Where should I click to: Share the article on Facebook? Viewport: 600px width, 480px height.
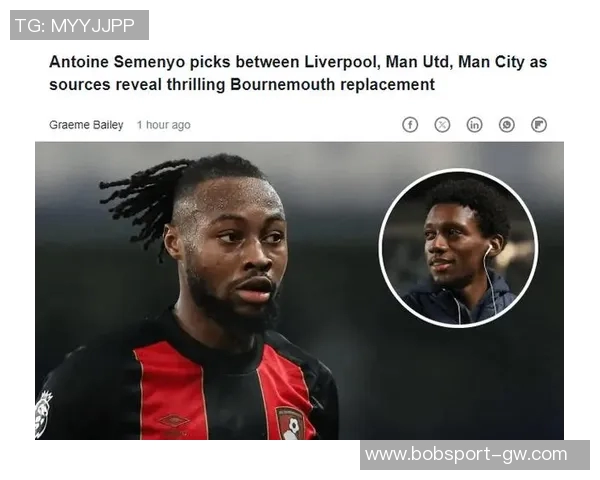pos(410,125)
